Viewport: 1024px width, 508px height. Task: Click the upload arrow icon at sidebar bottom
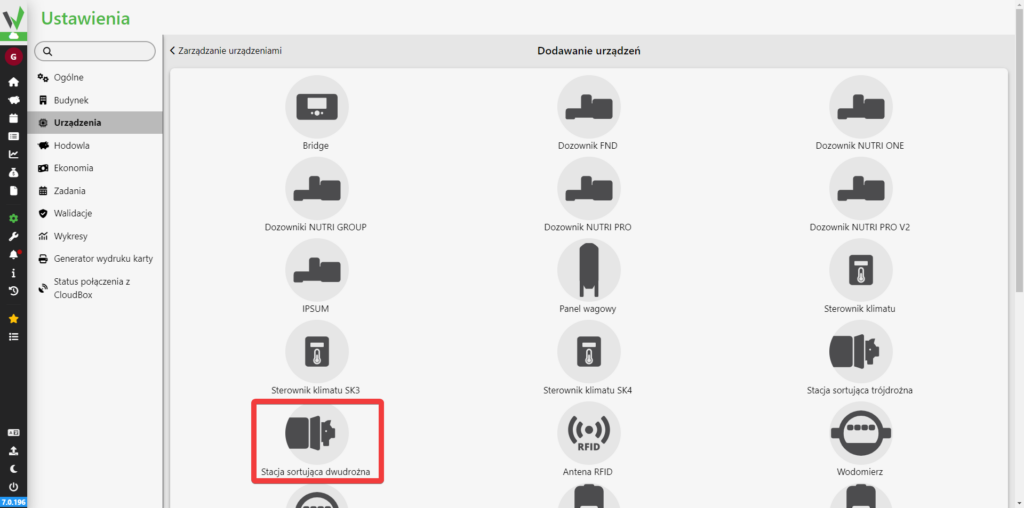click(13, 451)
